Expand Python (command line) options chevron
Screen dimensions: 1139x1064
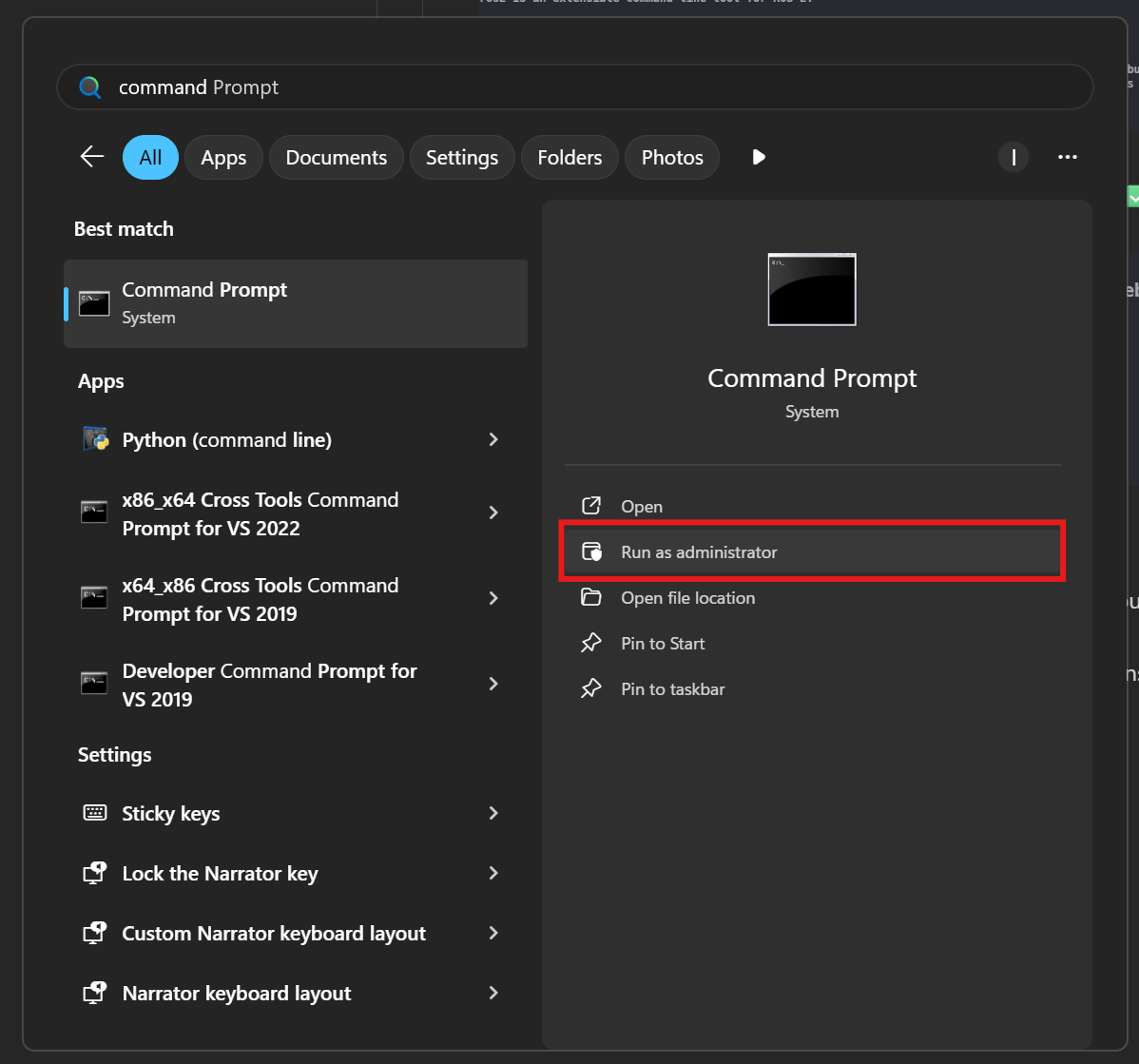(493, 439)
